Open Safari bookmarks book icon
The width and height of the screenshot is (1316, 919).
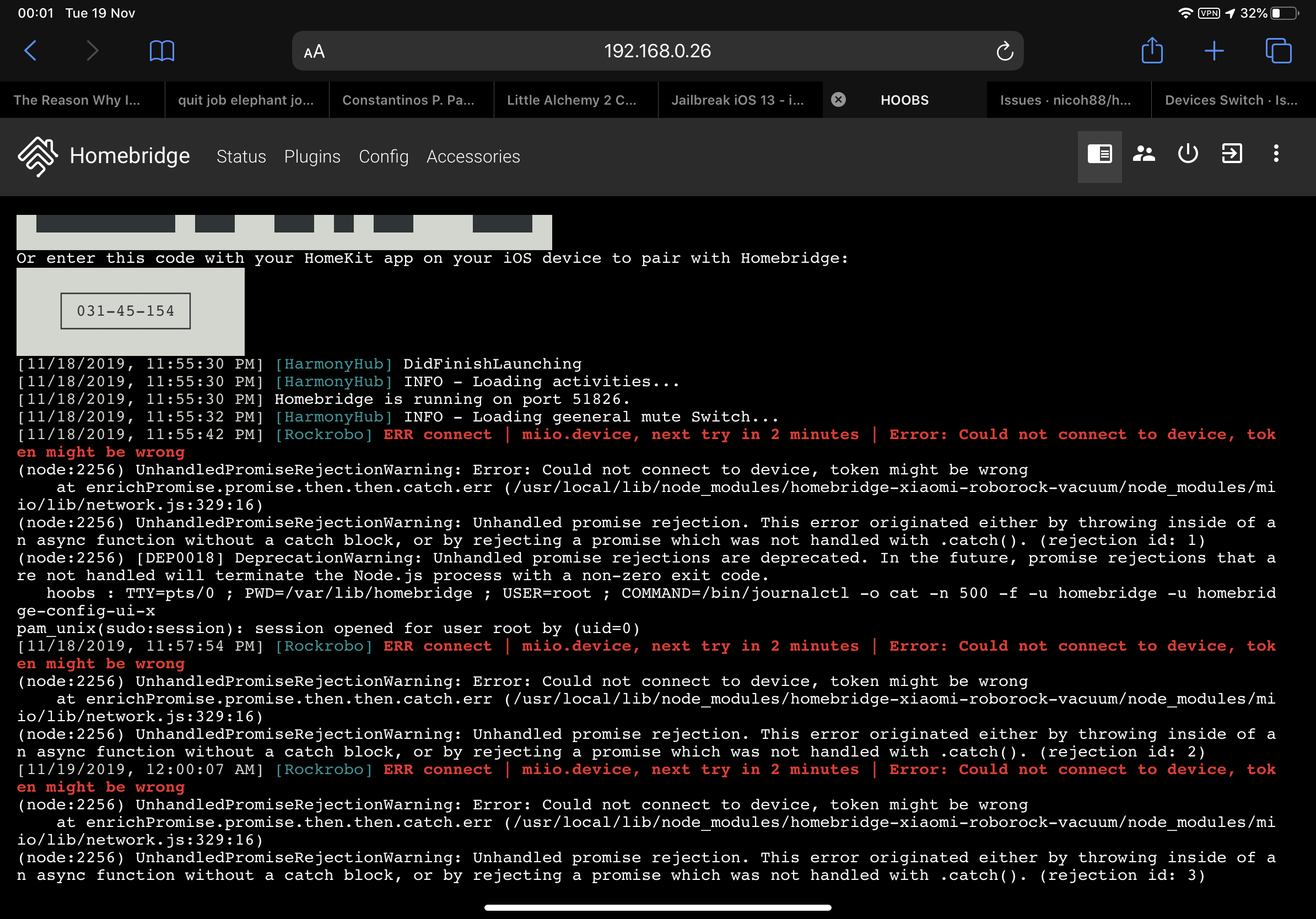click(x=161, y=51)
